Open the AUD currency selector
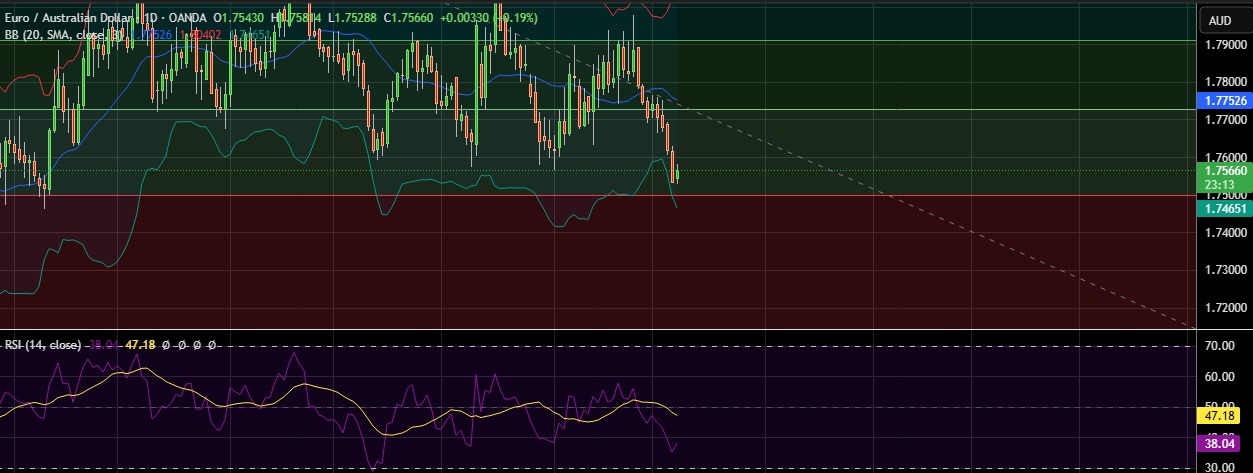 click(1220, 20)
